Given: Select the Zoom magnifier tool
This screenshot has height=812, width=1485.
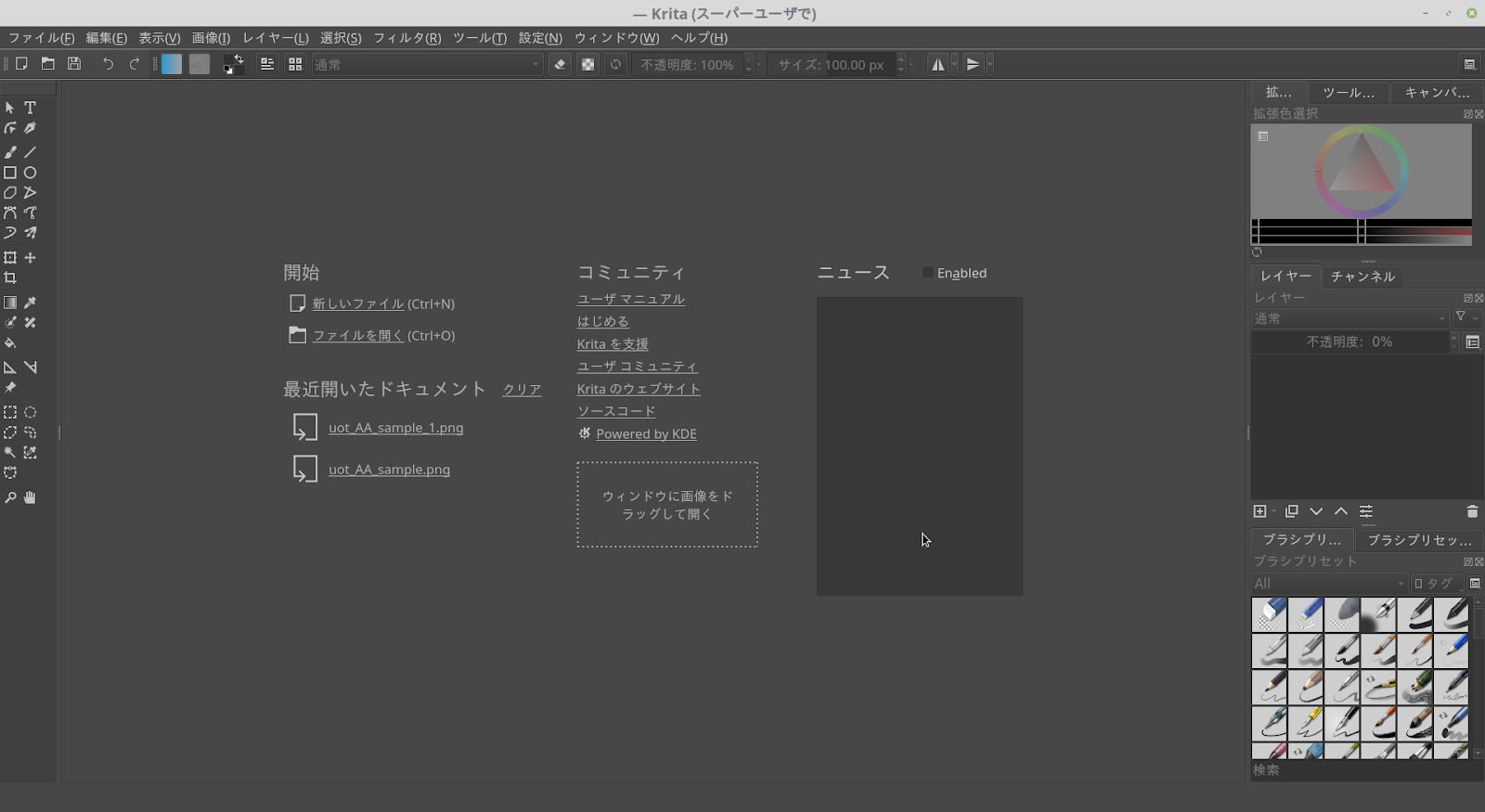Looking at the screenshot, I should point(10,498).
